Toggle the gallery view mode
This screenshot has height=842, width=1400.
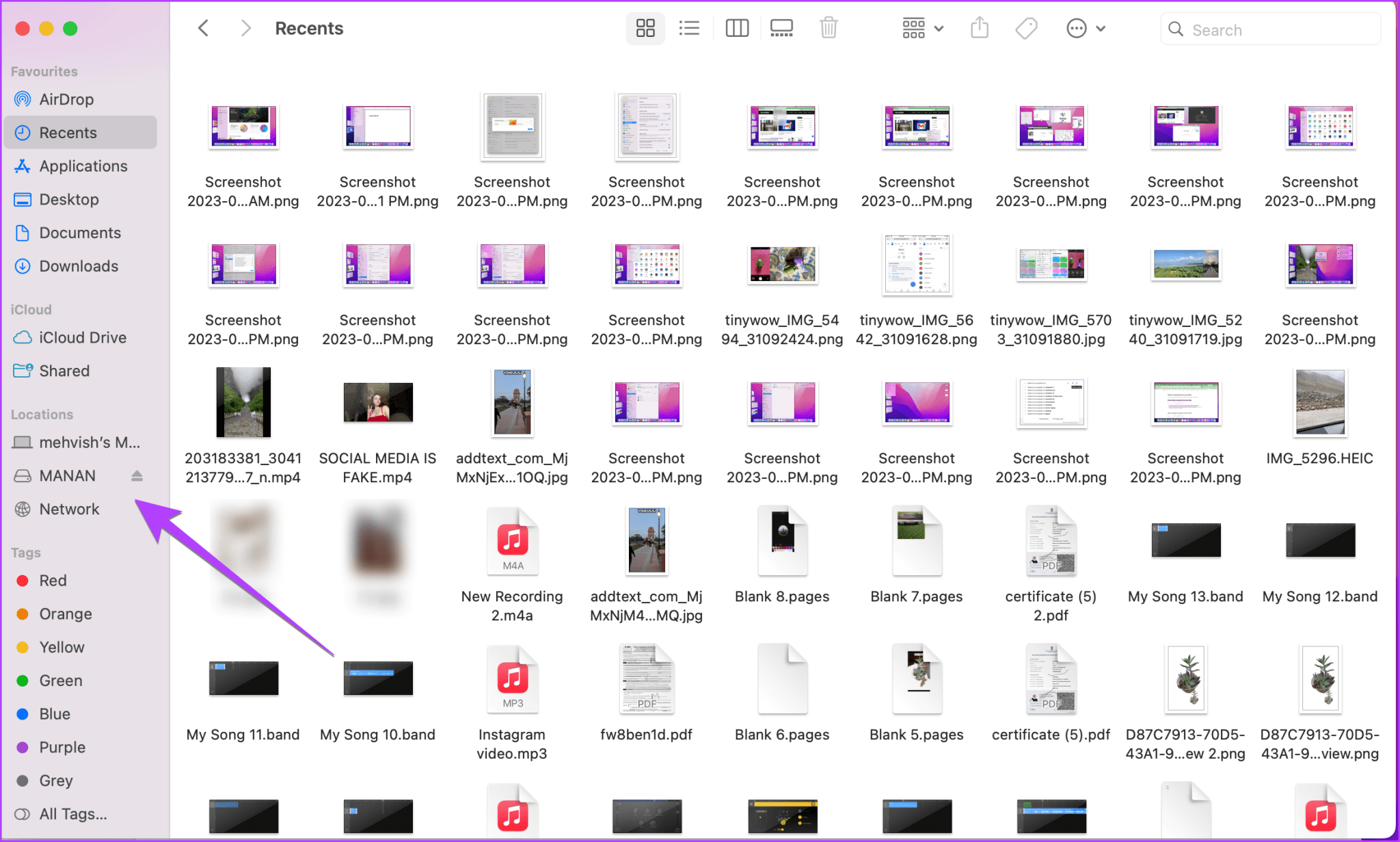coord(781,28)
